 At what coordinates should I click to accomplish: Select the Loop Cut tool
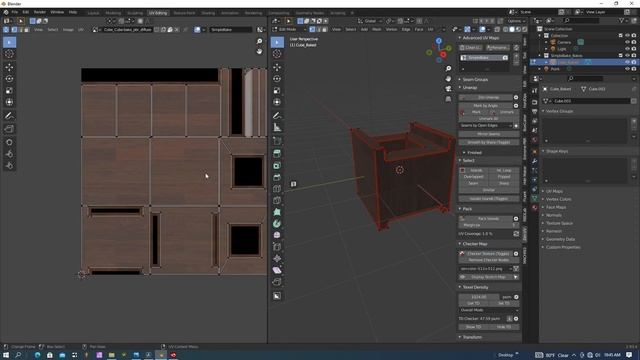(277, 189)
